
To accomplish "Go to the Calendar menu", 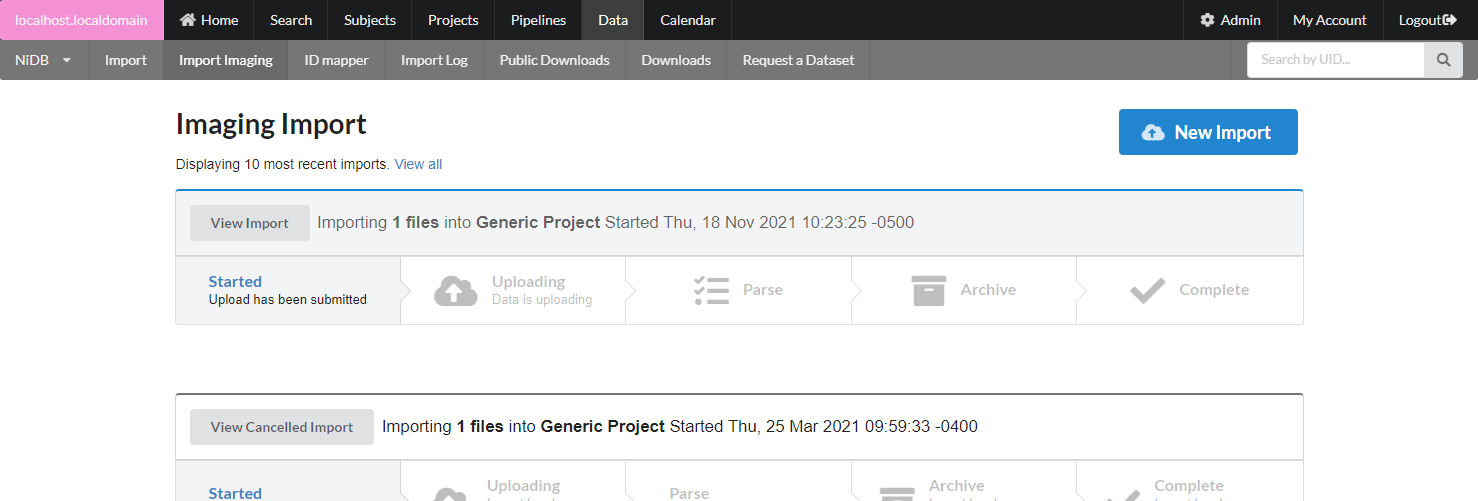I will [688, 20].
